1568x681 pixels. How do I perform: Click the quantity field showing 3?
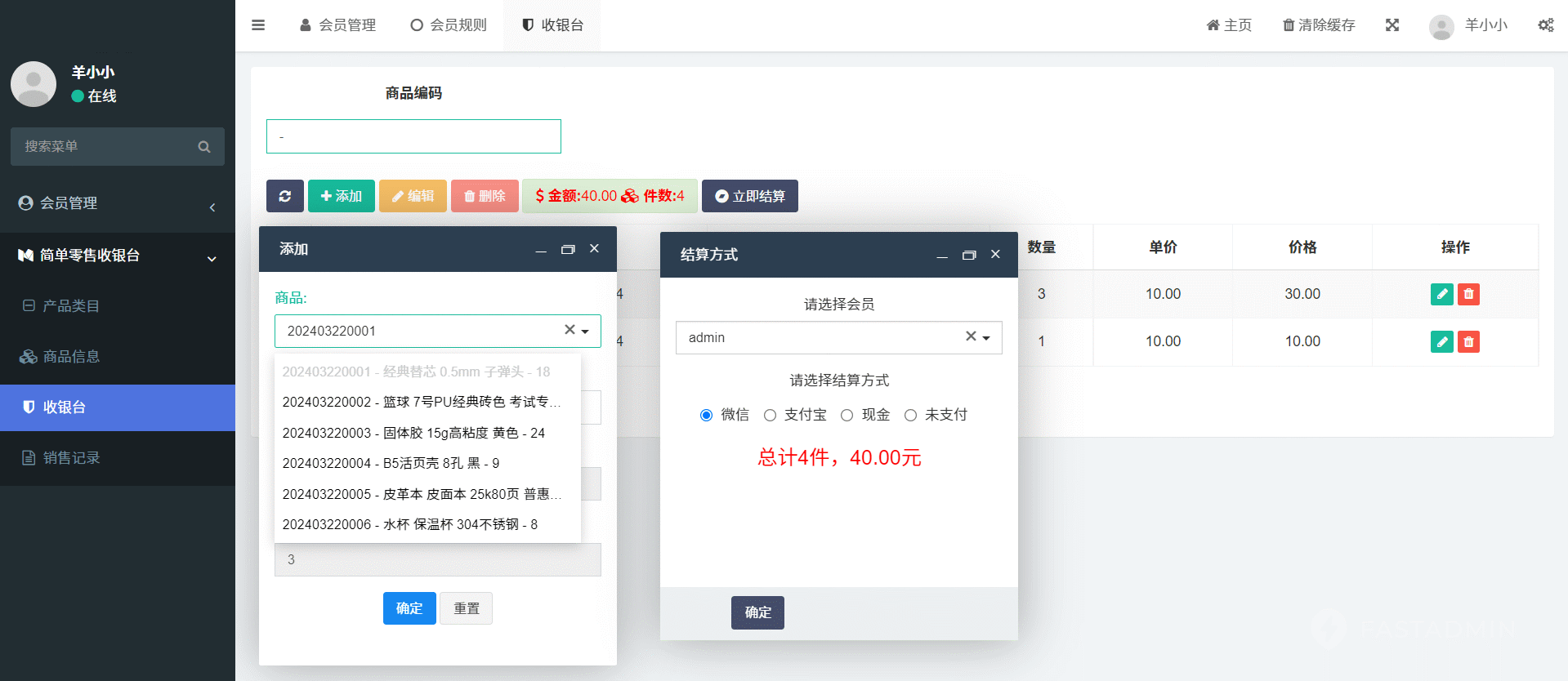(x=438, y=560)
